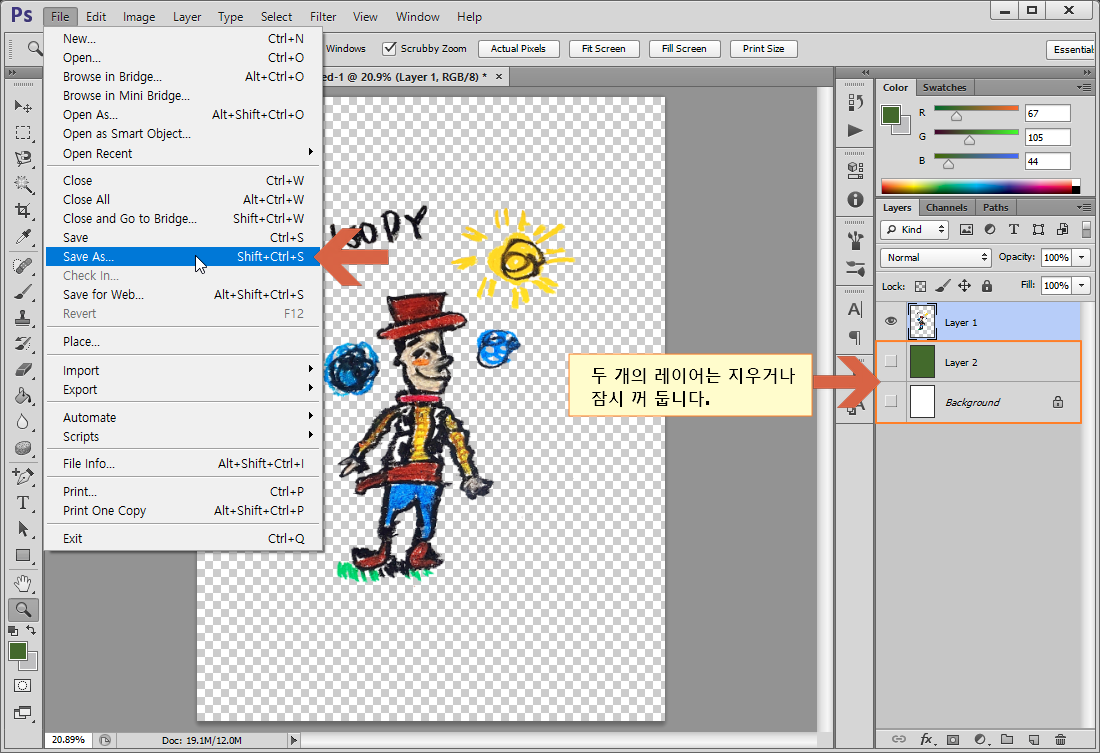Viewport: 1100px width, 753px height.
Task: Choose Save As from File menu
Action: (183, 257)
